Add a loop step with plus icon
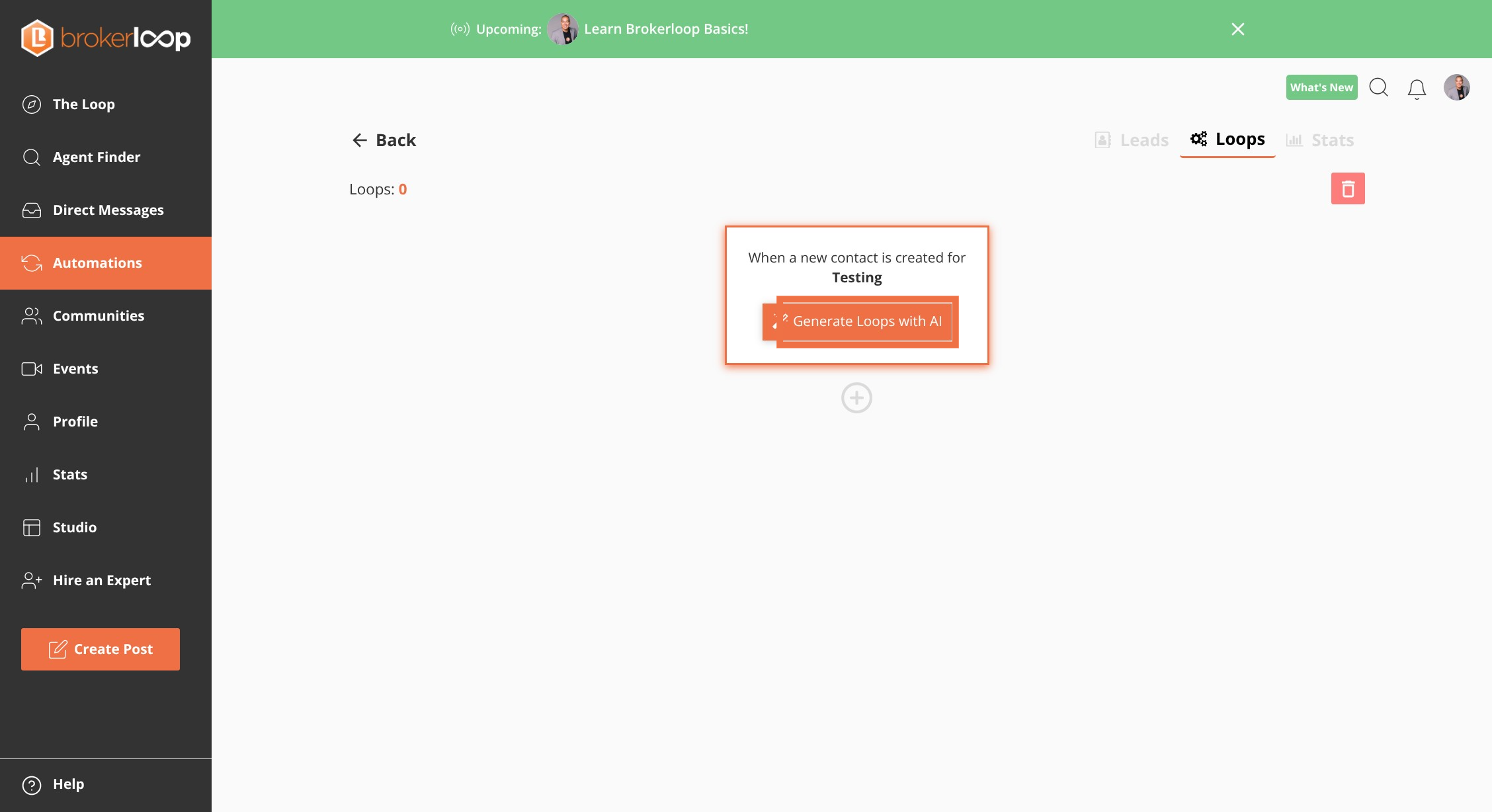This screenshot has width=1492, height=812. (x=856, y=398)
